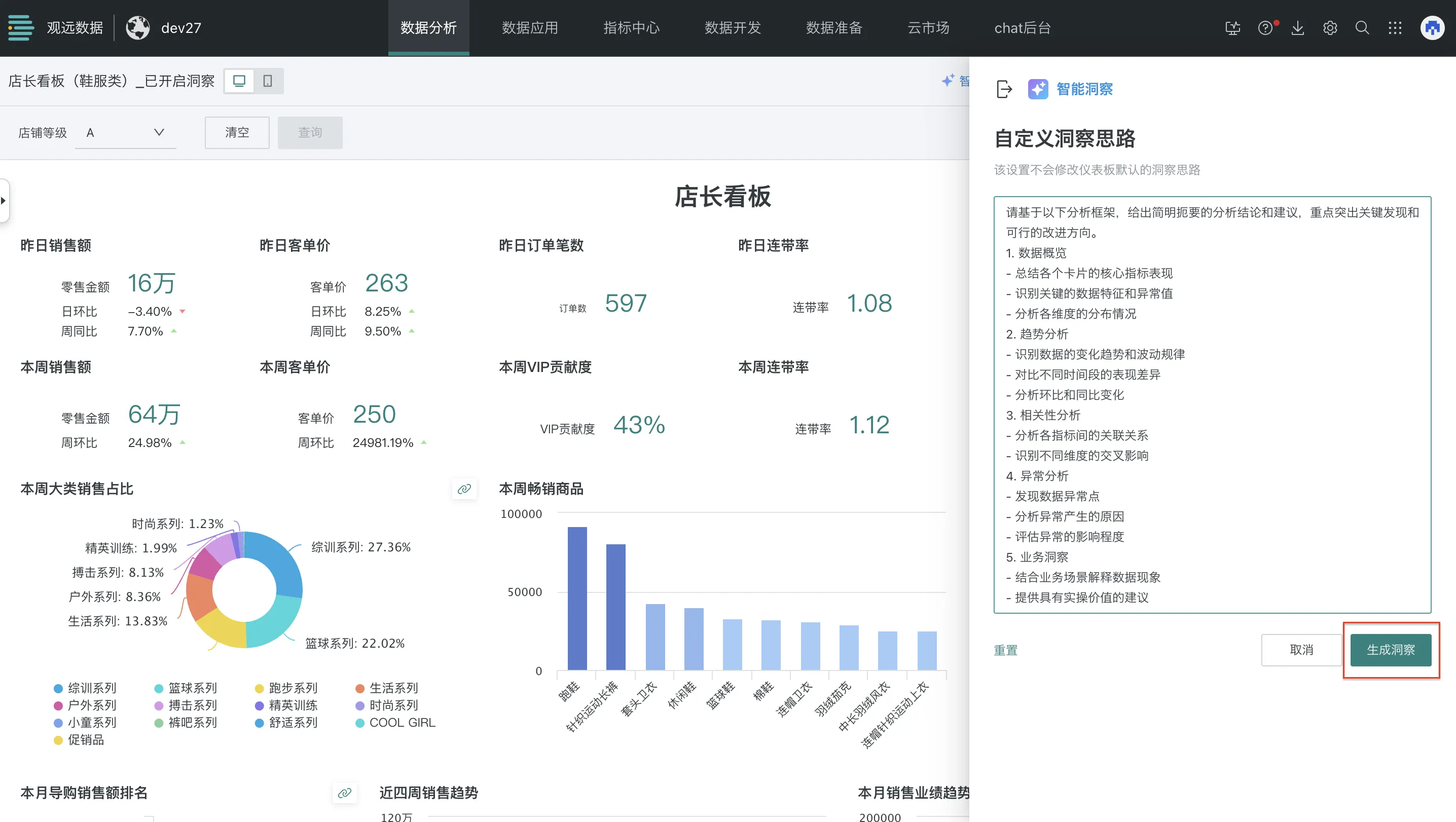
Task: Click the 重置 link
Action: point(1005,650)
